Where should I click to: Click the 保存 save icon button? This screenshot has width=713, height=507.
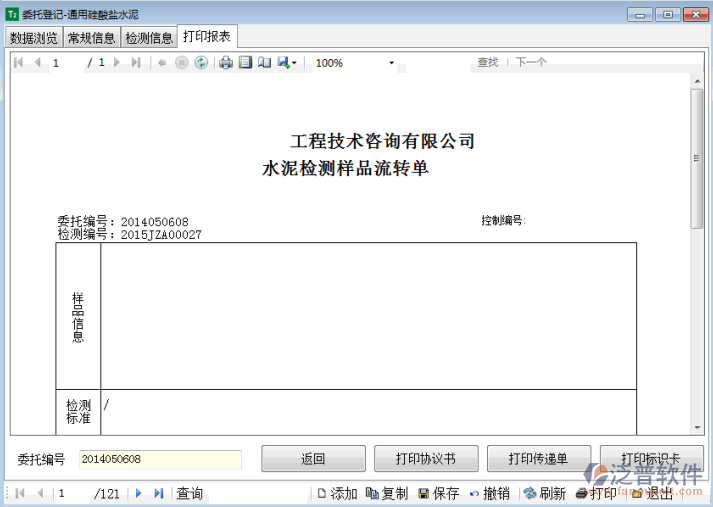click(x=438, y=493)
